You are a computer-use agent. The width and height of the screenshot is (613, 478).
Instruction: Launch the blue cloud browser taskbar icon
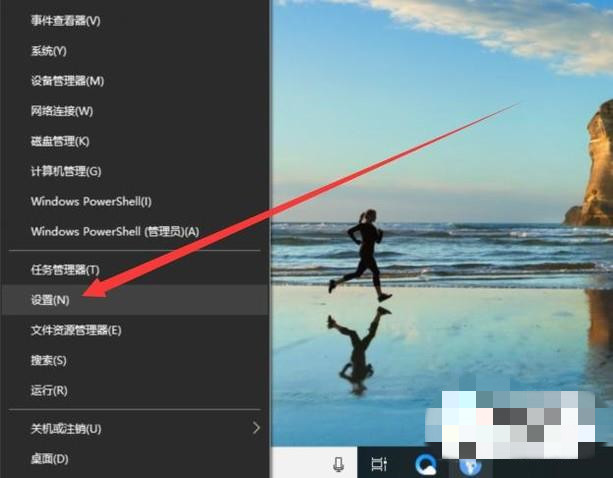point(425,465)
